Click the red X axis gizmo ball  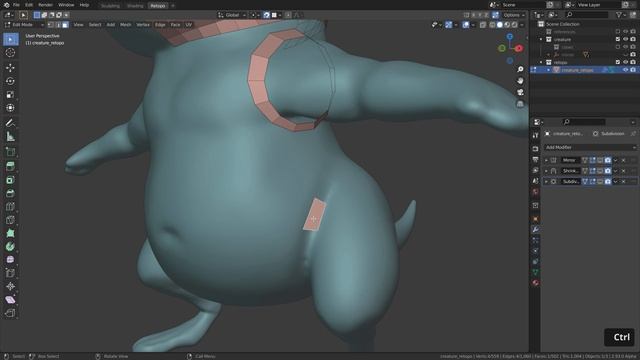[x=519, y=48]
